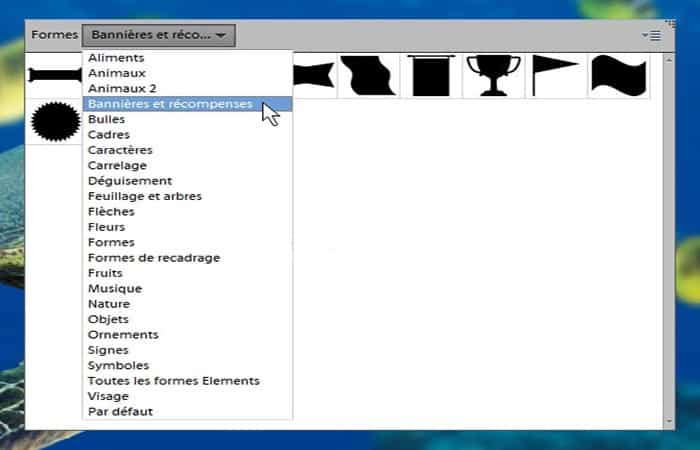Select the Bulles category

point(188,119)
